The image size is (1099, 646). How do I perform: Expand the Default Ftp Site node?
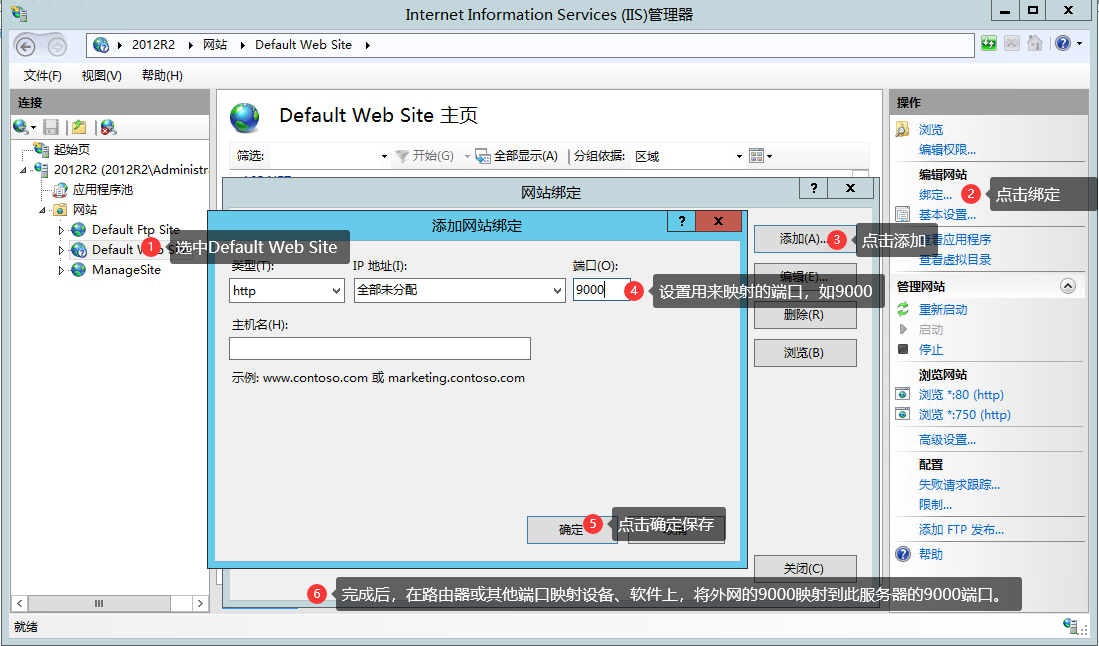coord(61,230)
